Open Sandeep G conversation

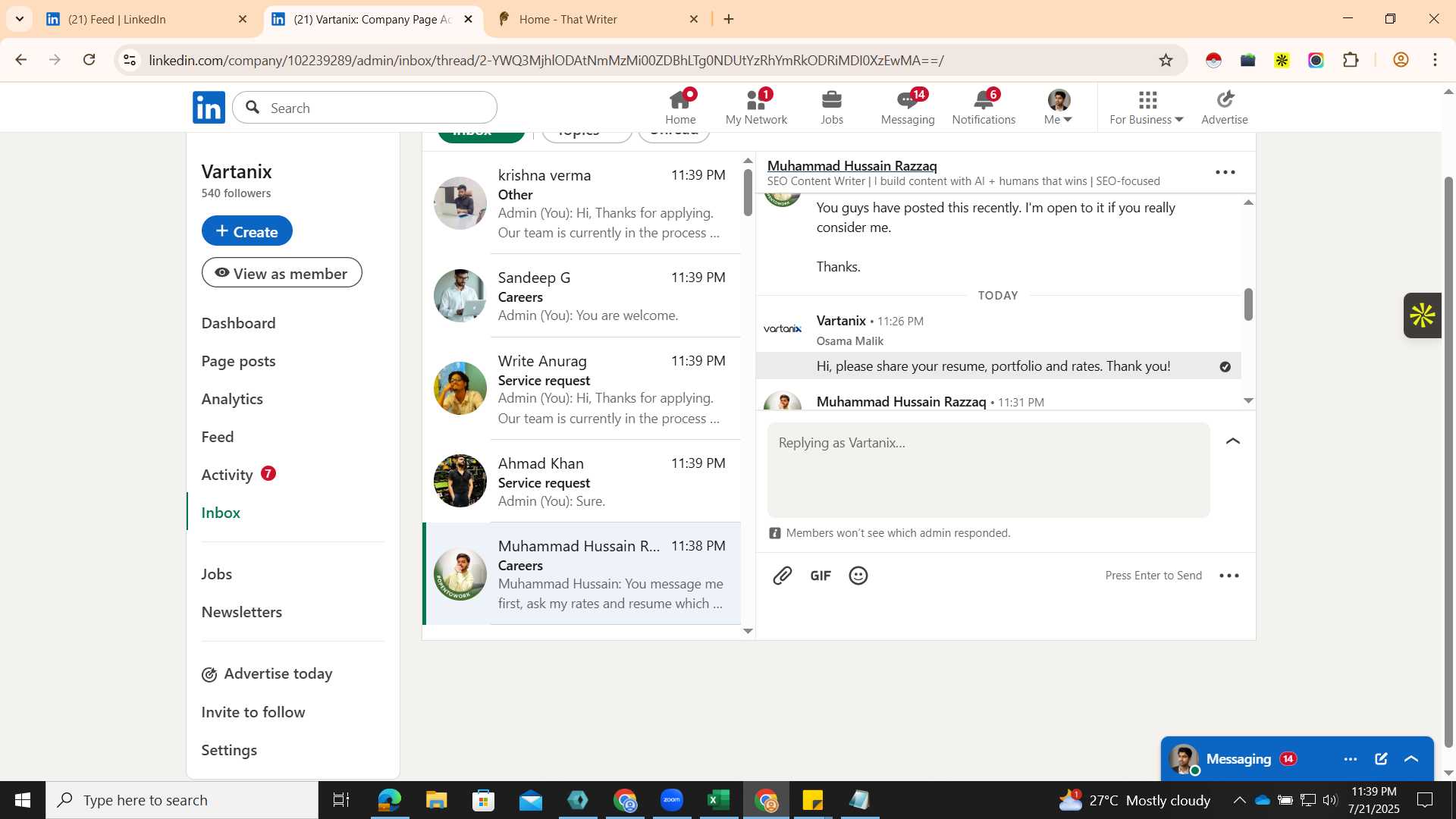582,296
